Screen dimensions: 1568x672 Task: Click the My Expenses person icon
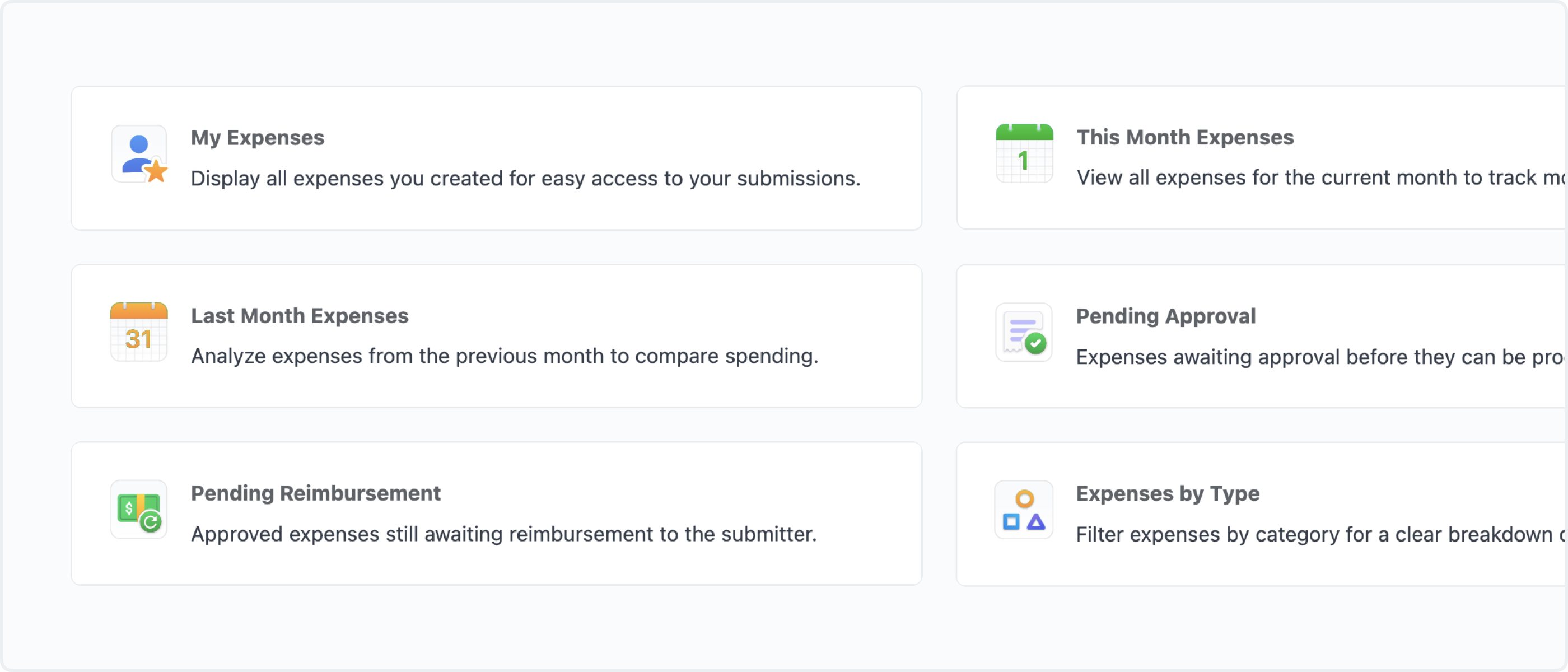tap(139, 154)
